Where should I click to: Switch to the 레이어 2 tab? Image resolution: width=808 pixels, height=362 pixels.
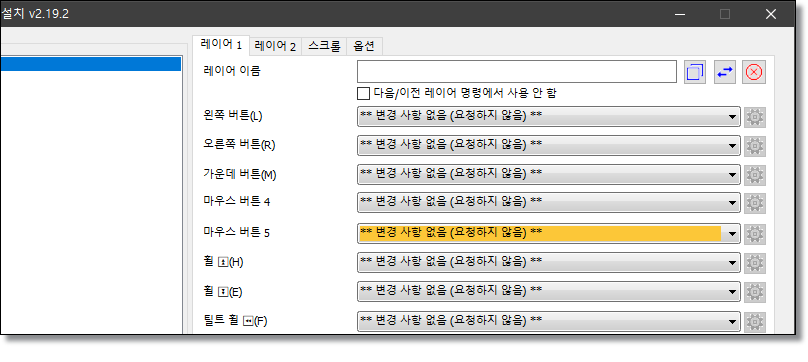tap(276, 46)
